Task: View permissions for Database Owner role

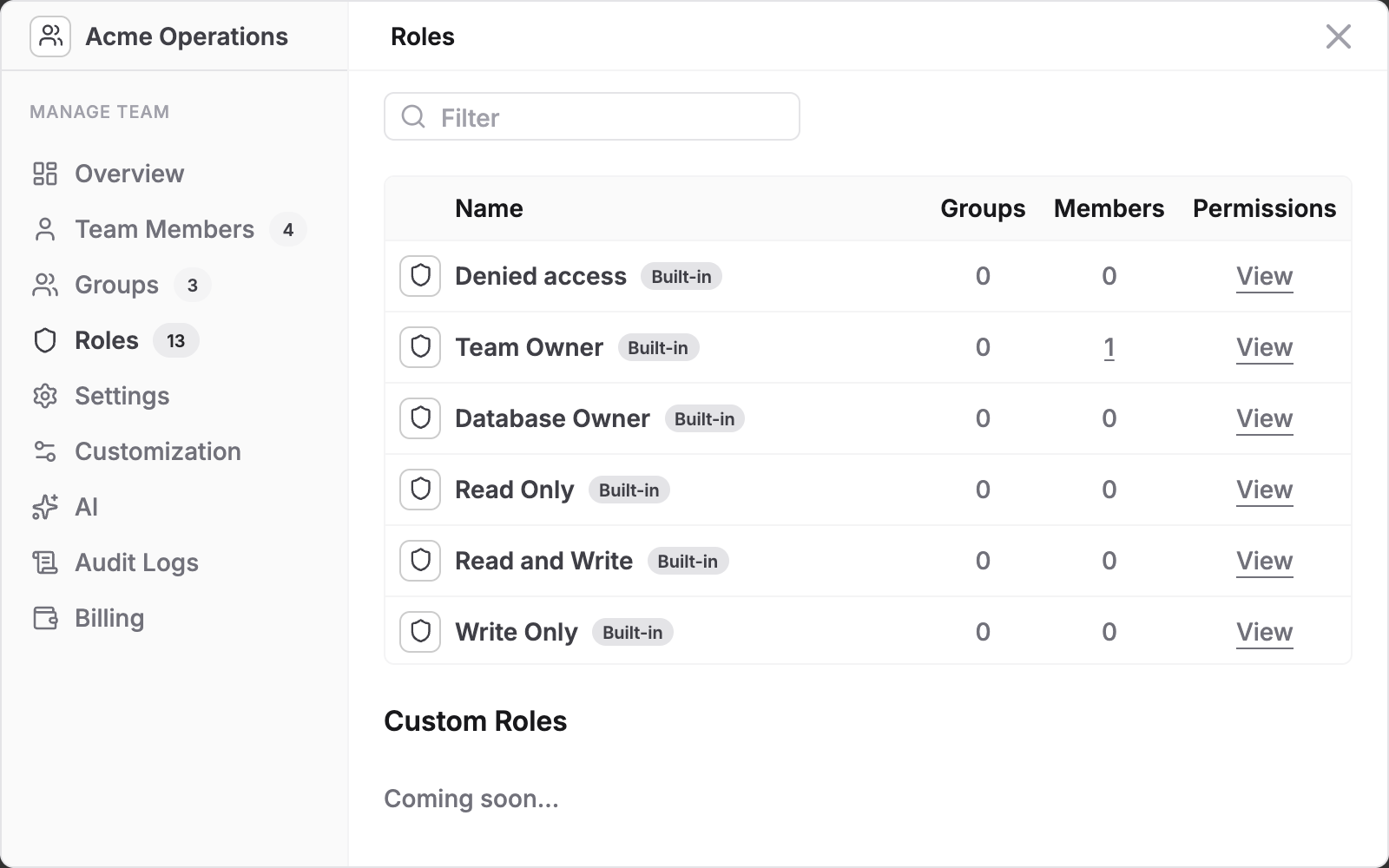Action: tap(1264, 418)
